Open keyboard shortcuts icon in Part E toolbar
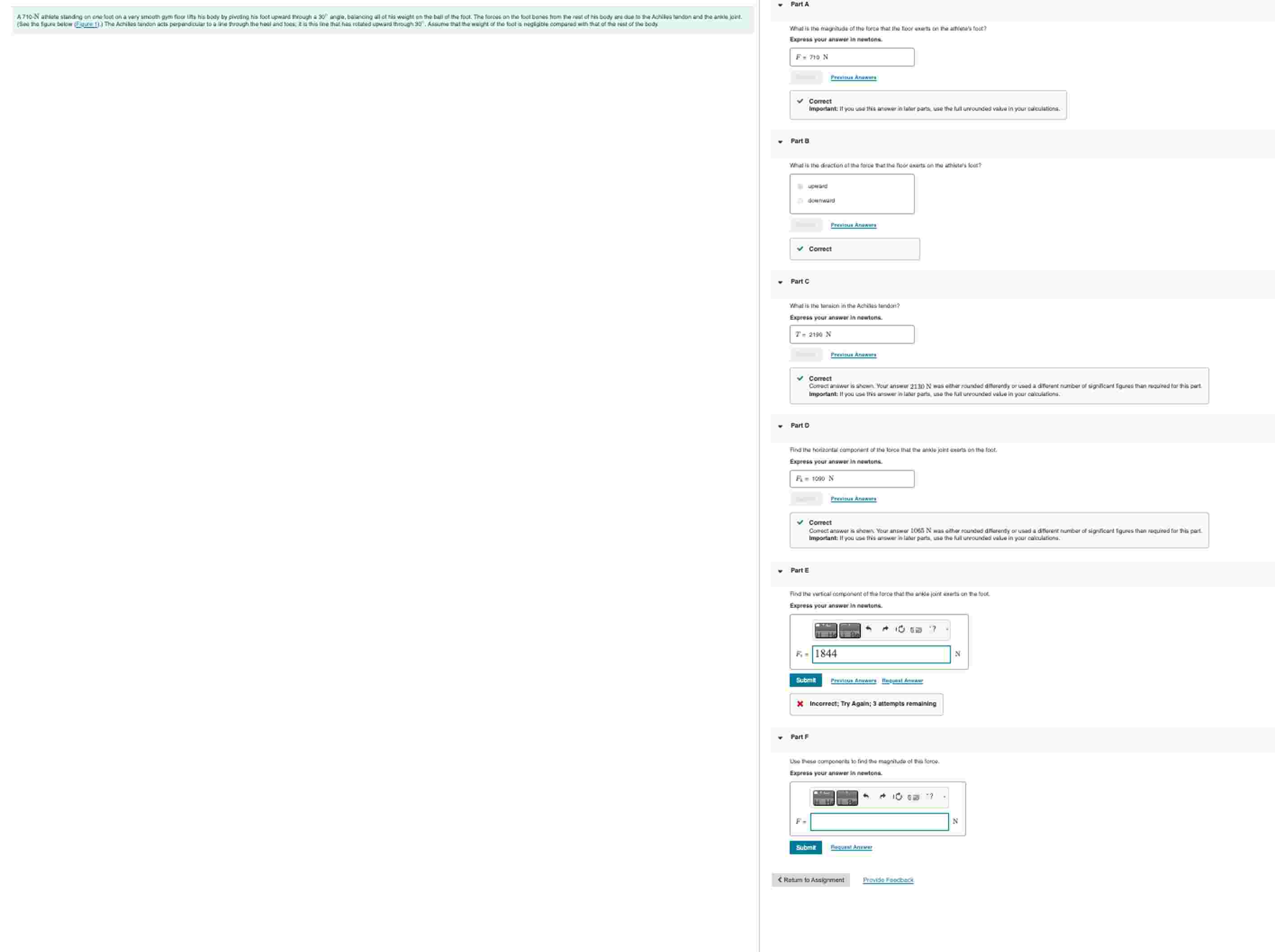 tap(916, 630)
